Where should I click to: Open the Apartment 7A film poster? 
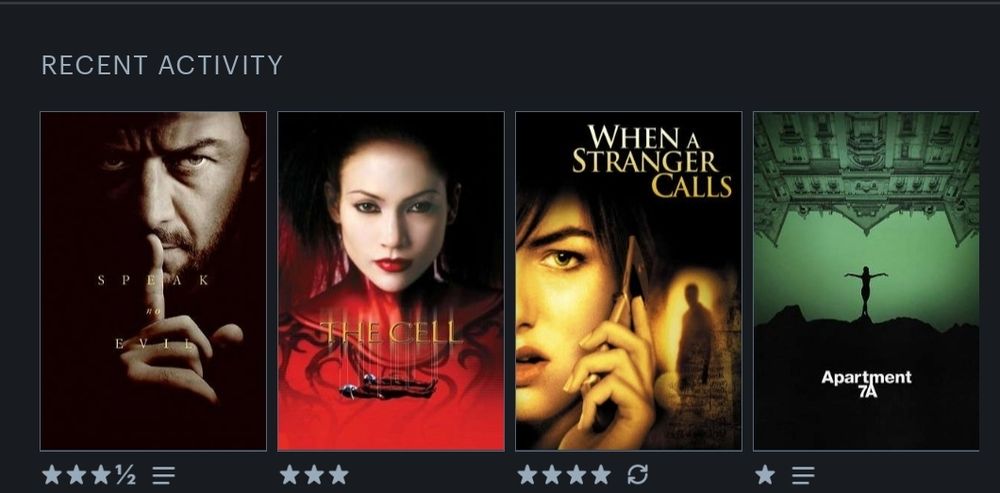pyautogui.click(x=866, y=281)
